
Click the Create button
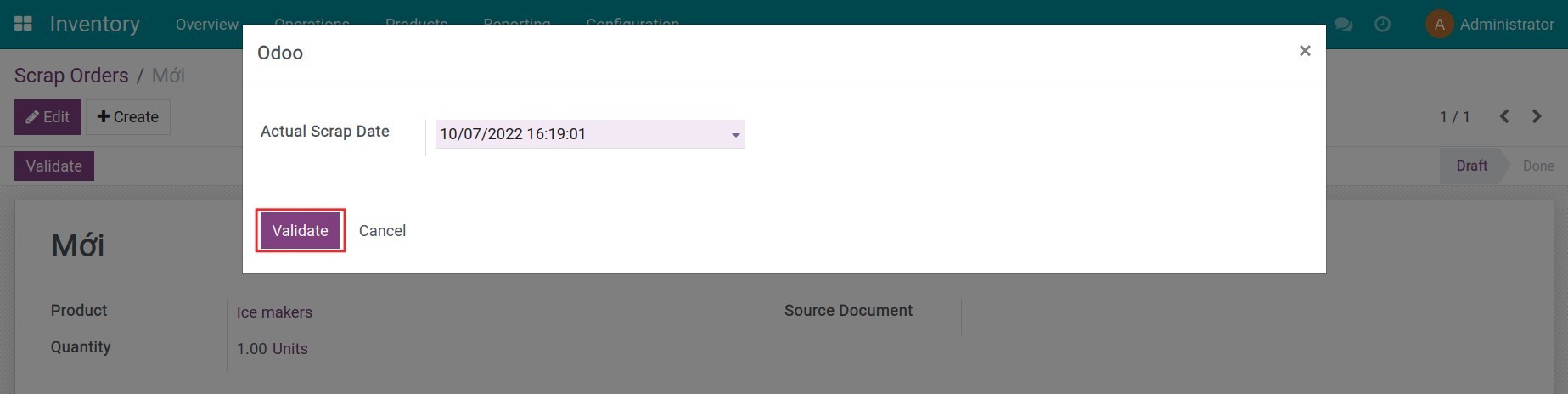click(x=128, y=117)
